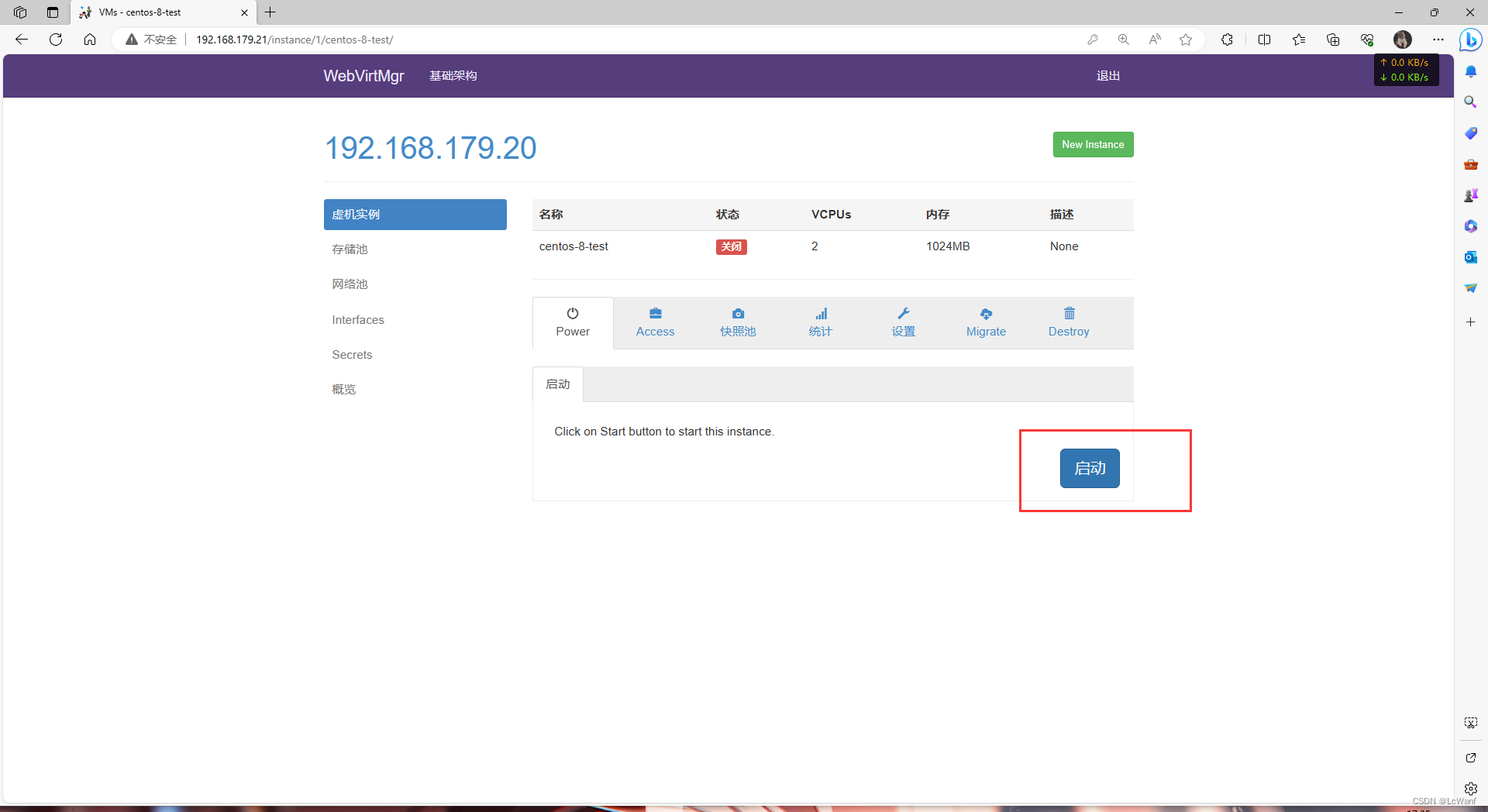Open the Destroy tab
Image resolution: width=1488 pixels, height=812 pixels.
point(1069,323)
